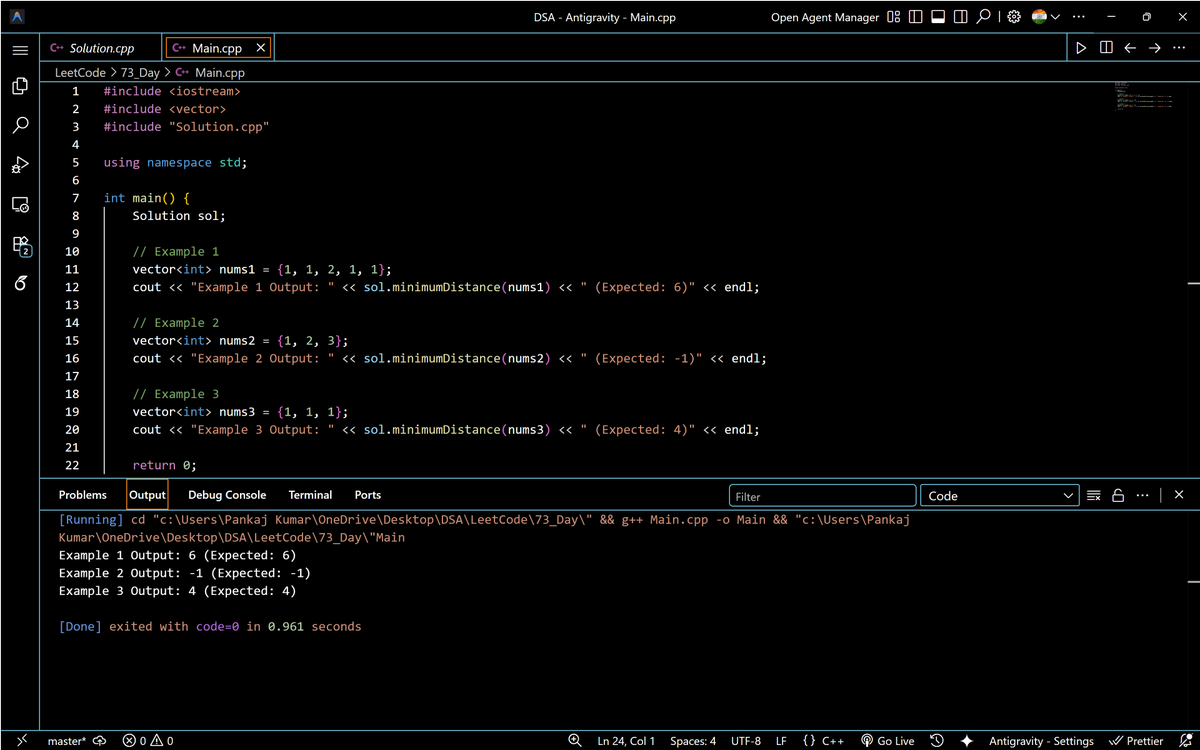Viewport: 1200px width, 750px height.
Task: Switch to the Terminal panel tab
Action: pos(310,495)
